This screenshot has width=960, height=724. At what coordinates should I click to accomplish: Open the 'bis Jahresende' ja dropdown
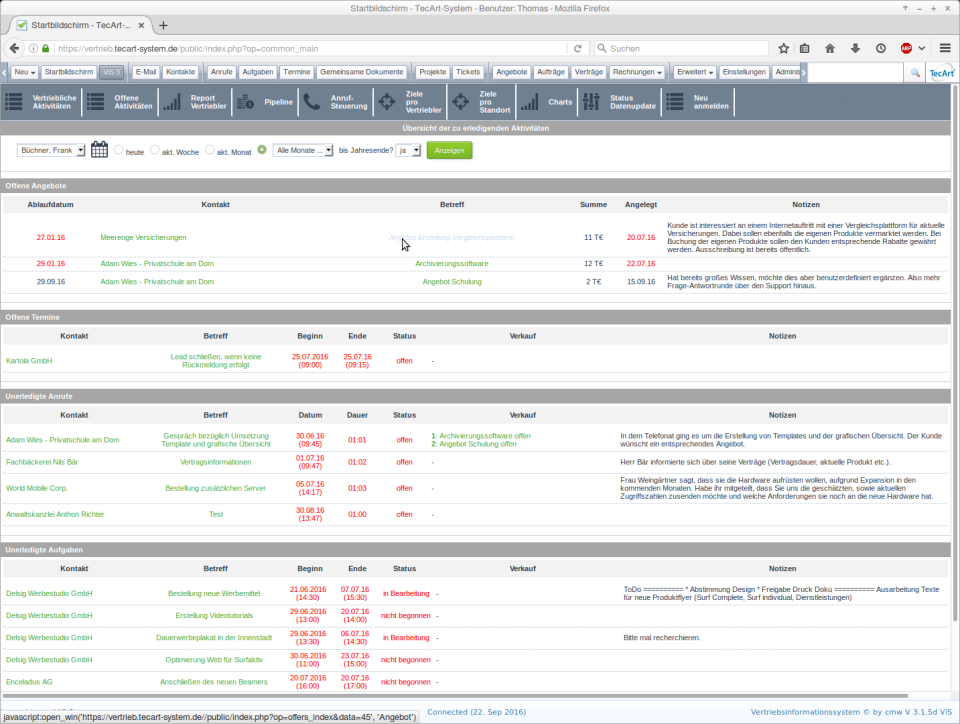[x=408, y=150]
